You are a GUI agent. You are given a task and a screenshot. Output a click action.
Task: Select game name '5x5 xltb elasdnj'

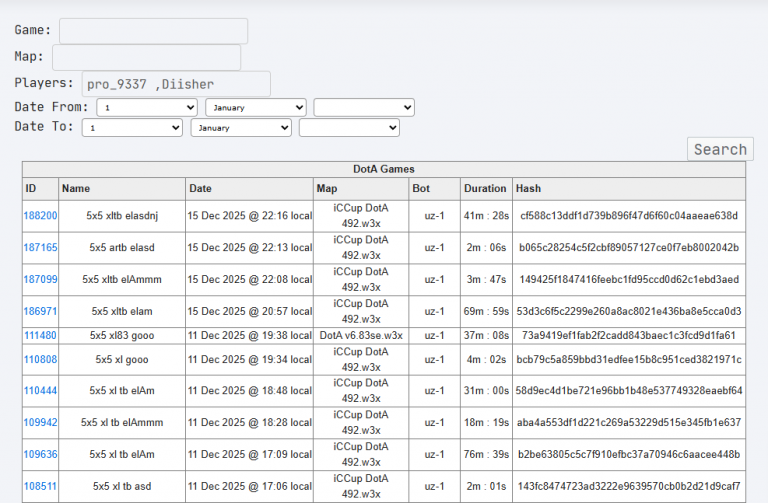(122, 216)
